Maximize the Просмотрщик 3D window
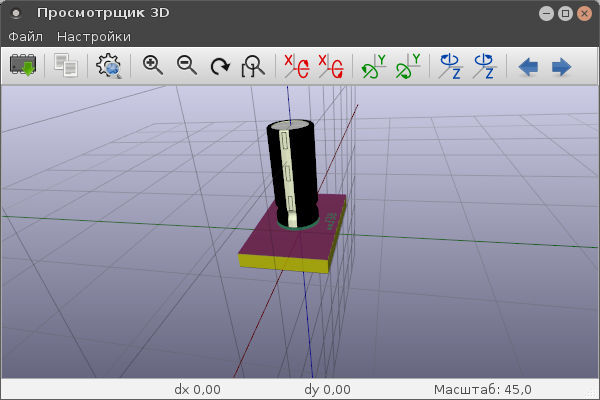600x400 pixels. (565, 14)
